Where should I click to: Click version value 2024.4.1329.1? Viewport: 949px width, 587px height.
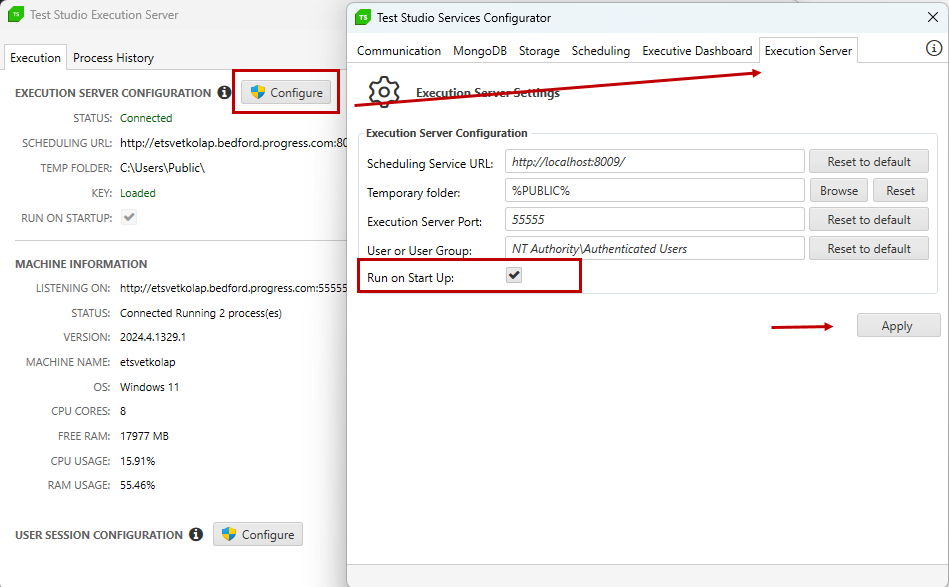coord(153,337)
